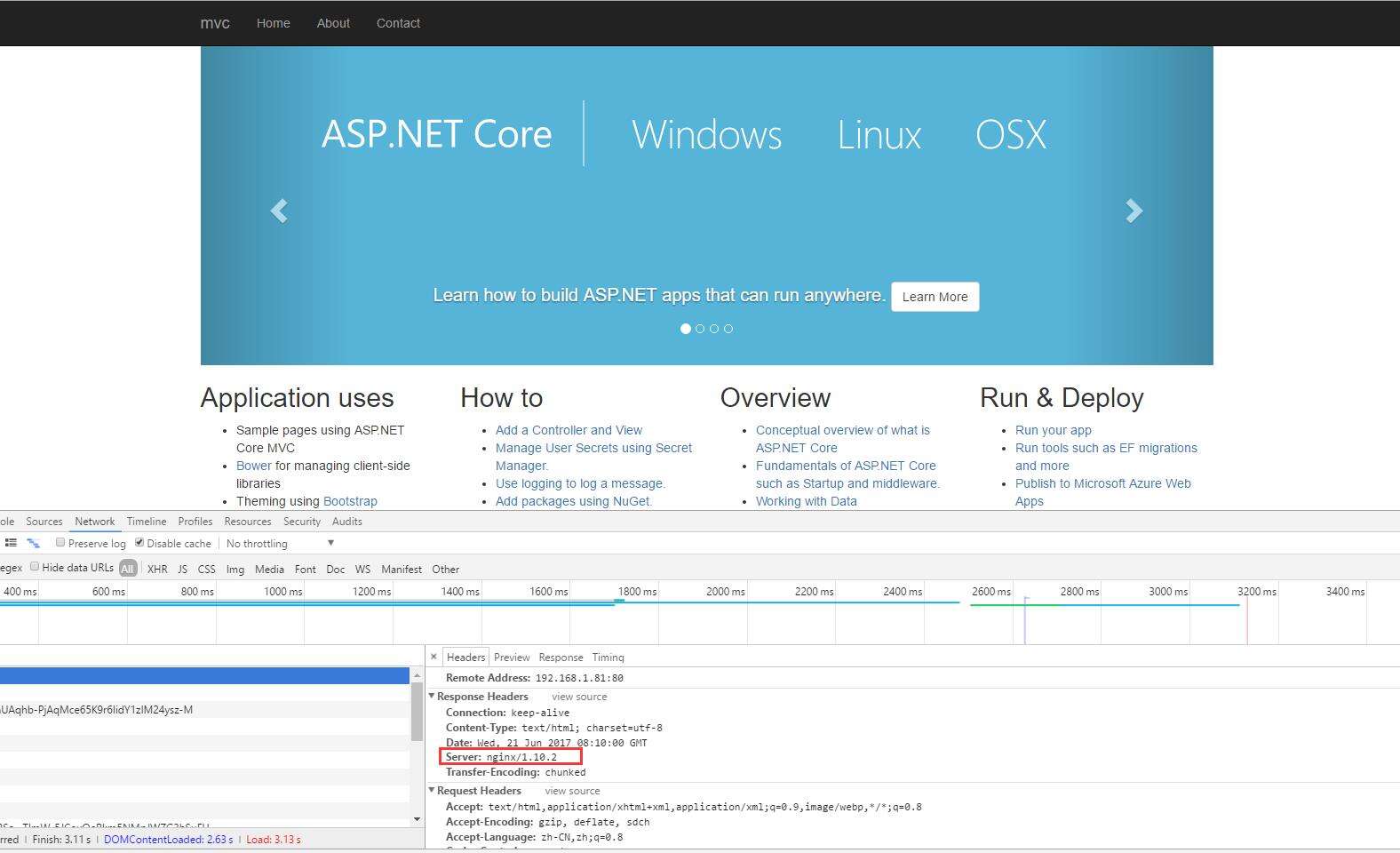The height and width of the screenshot is (853, 1400).
Task: Open Add packages using NuGet link
Action: point(574,501)
